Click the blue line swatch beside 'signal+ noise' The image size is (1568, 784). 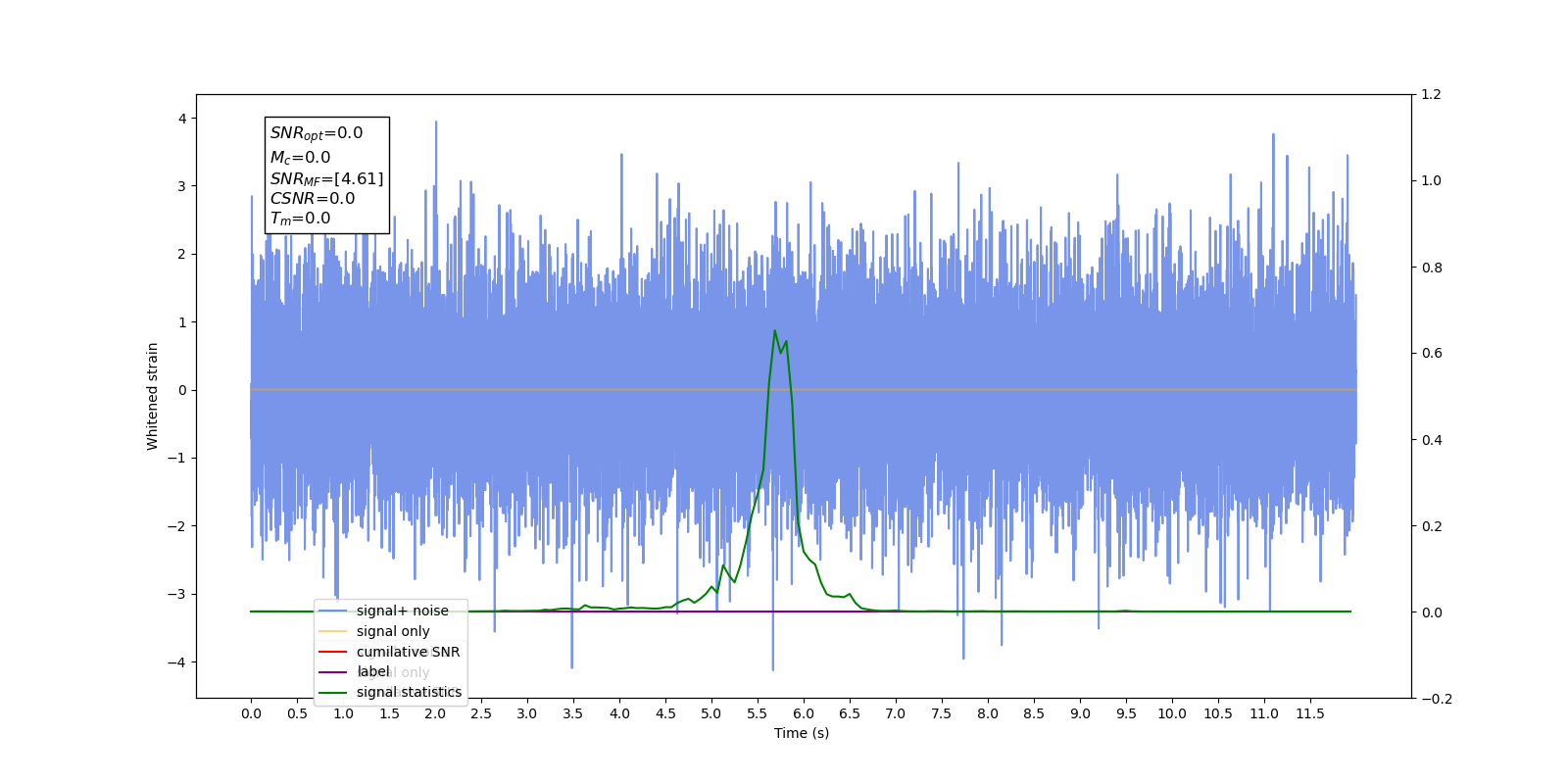[x=333, y=611]
